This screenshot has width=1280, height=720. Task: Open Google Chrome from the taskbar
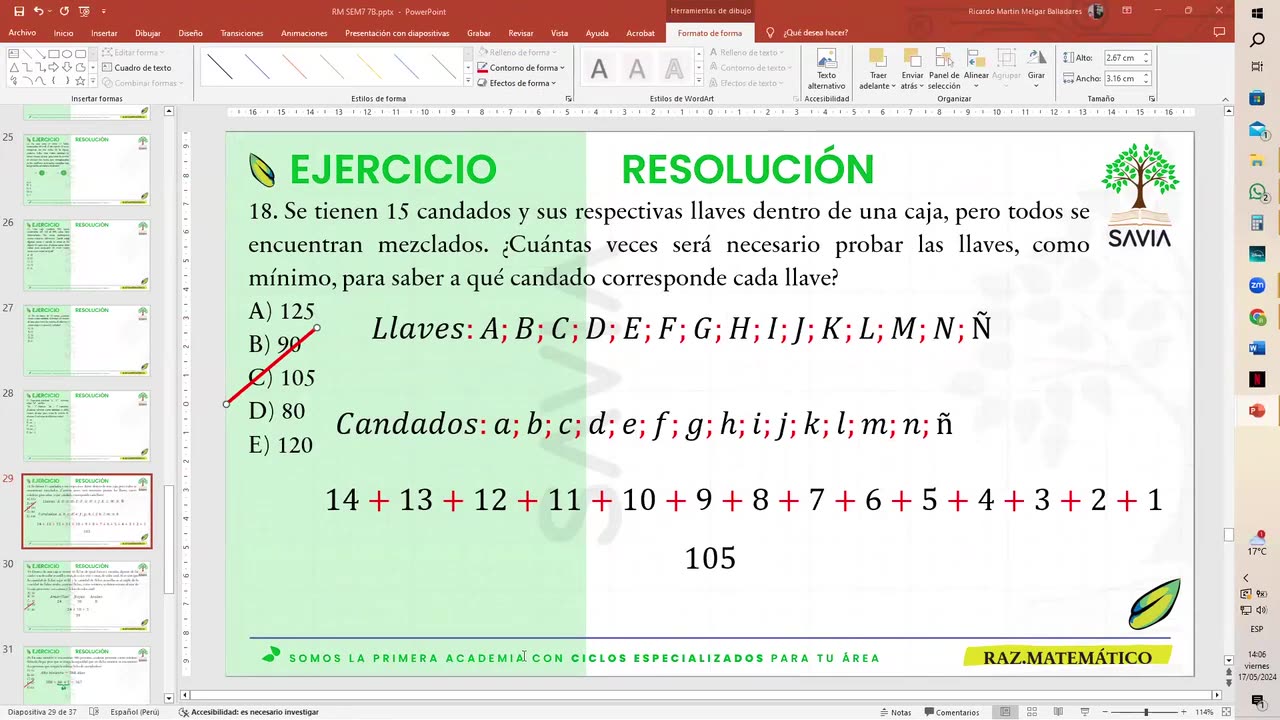coord(1257,317)
